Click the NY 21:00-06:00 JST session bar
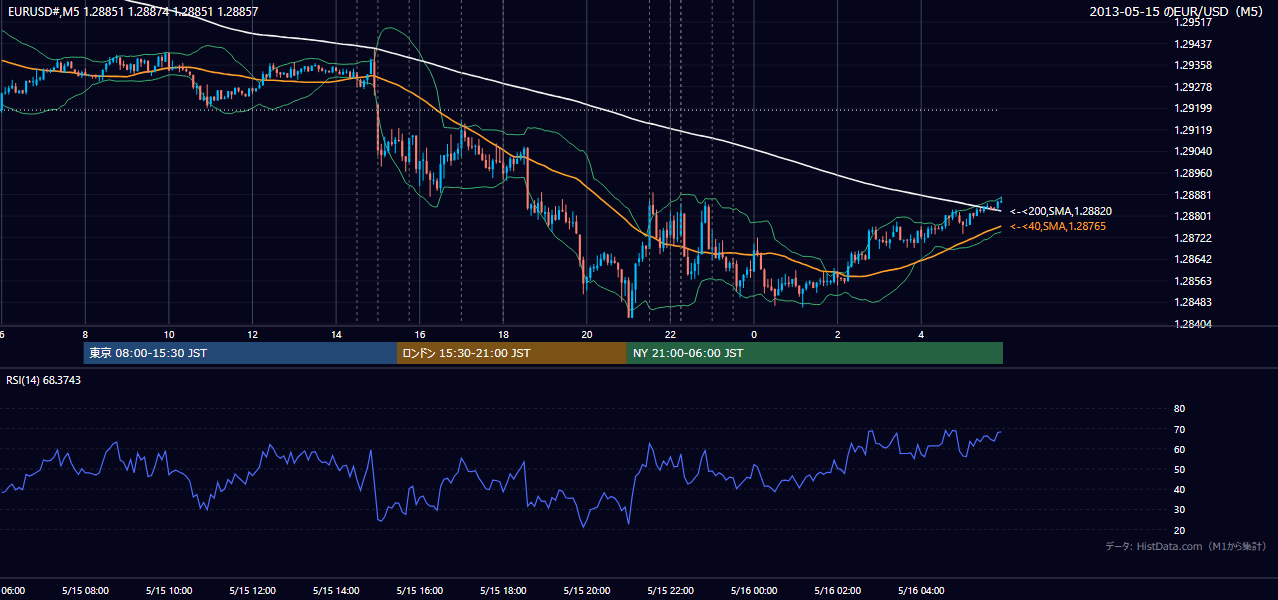Viewport: 1278px width, 600px height. tap(815, 353)
